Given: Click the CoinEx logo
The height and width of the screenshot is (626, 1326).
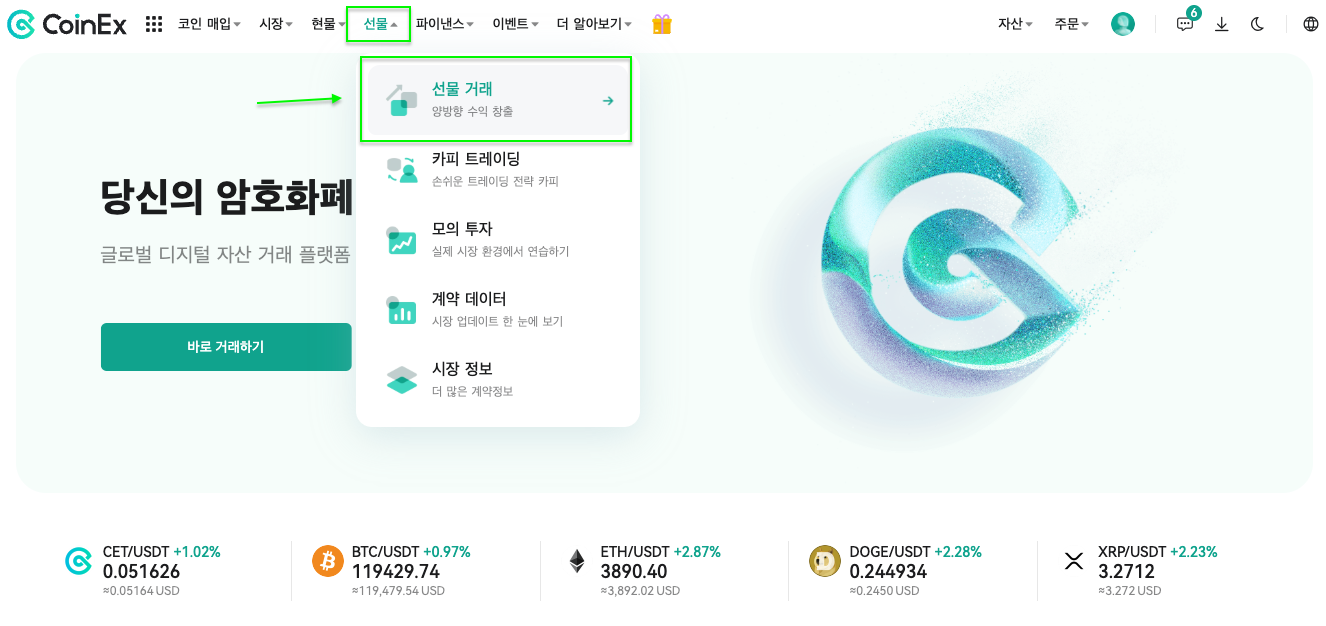Looking at the screenshot, I should 66,24.
